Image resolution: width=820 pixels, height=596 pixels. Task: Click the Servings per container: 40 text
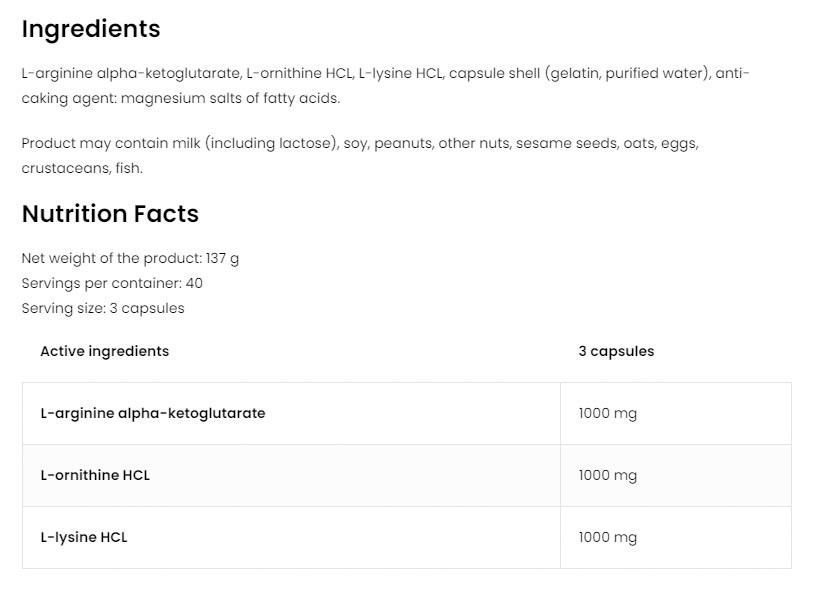(112, 283)
